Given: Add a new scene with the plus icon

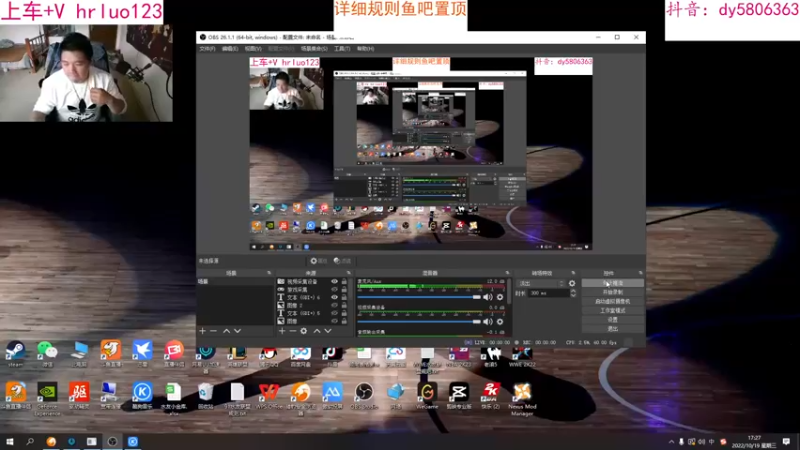Looking at the screenshot, I should (203, 331).
